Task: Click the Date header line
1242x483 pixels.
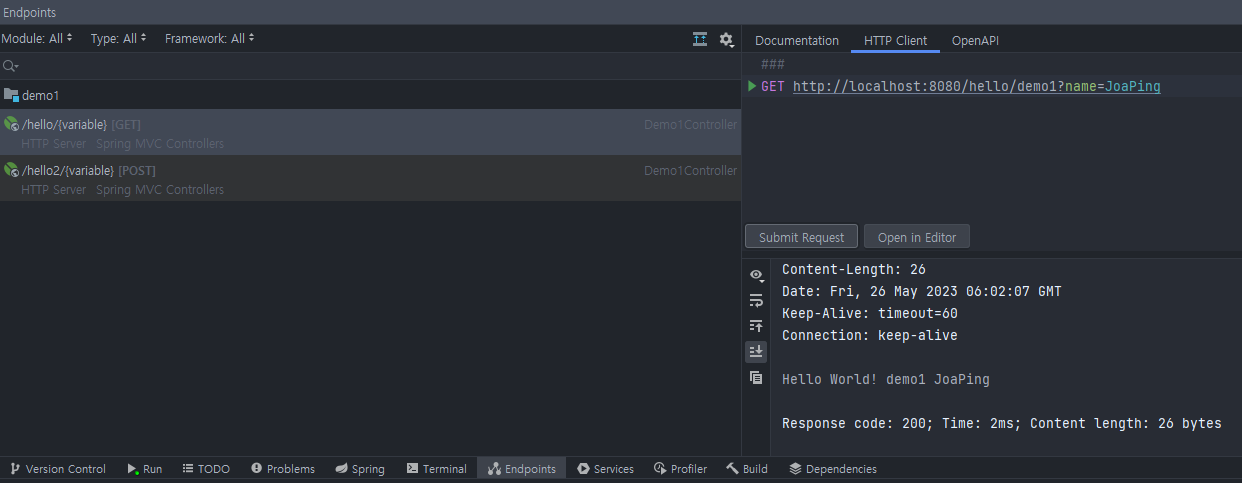Action: pos(921,291)
